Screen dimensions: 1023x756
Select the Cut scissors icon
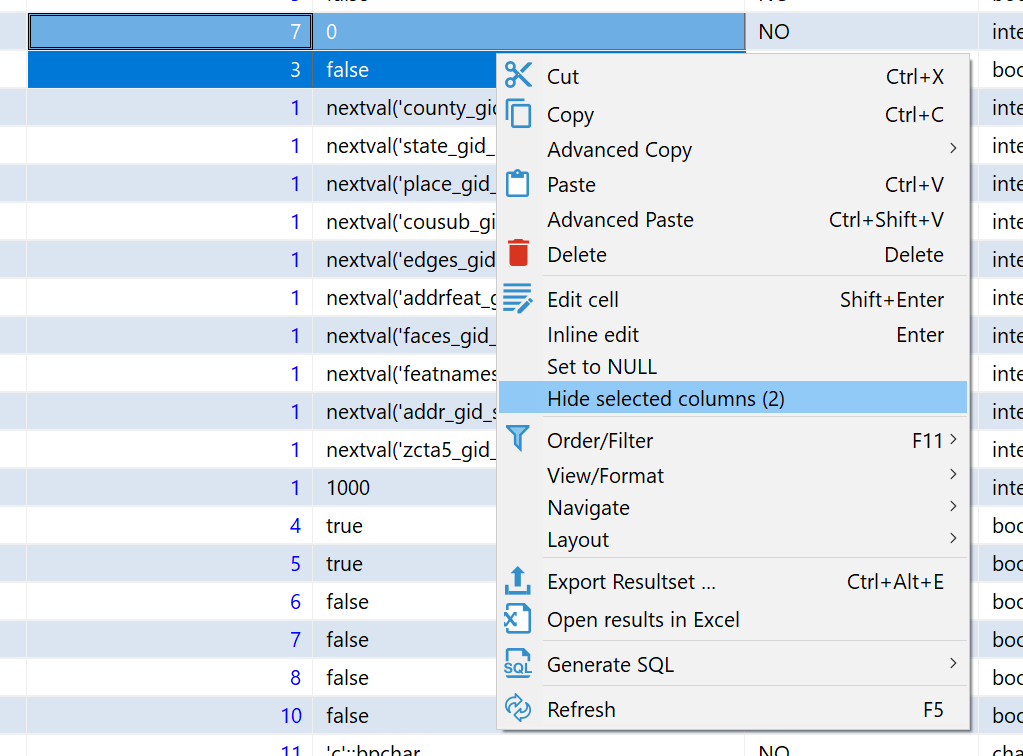coord(518,75)
